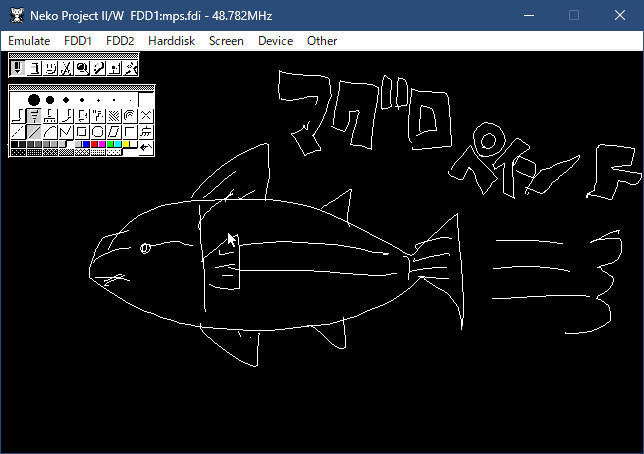
Task: Choose the largest brush size dot
Action: 33,99
